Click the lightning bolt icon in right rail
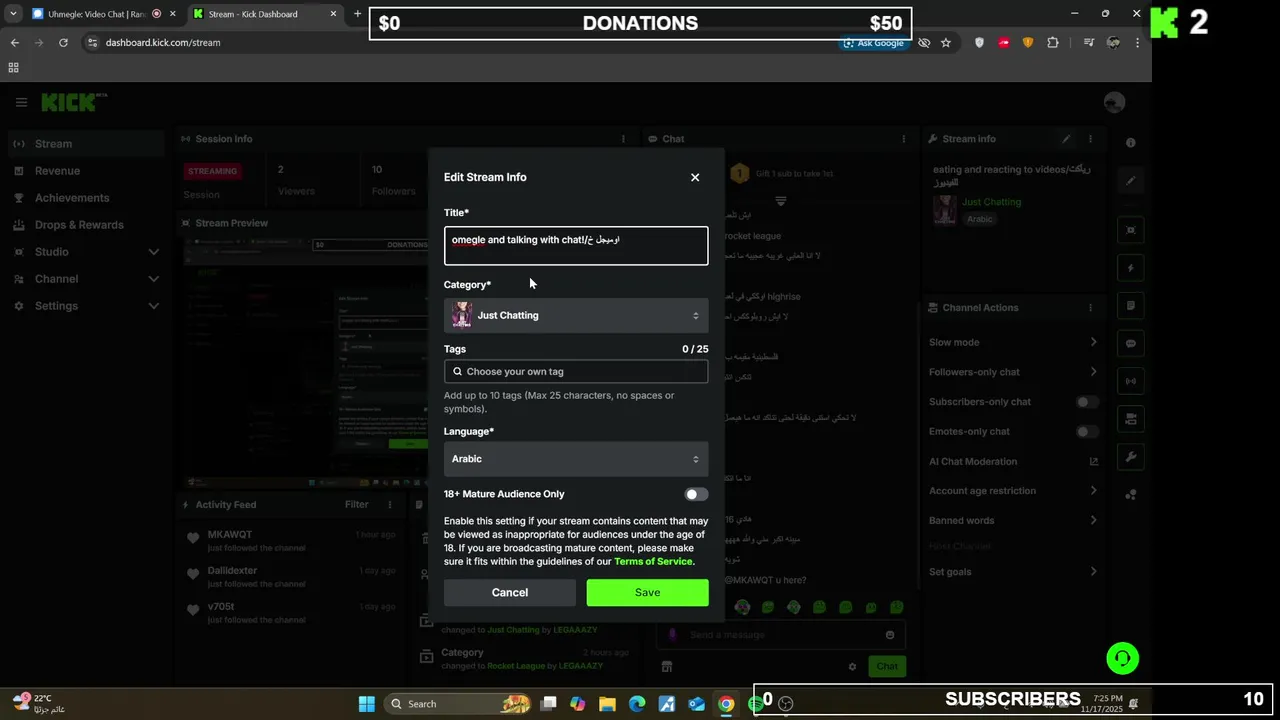1280x720 pixels. pos(1131,268)
